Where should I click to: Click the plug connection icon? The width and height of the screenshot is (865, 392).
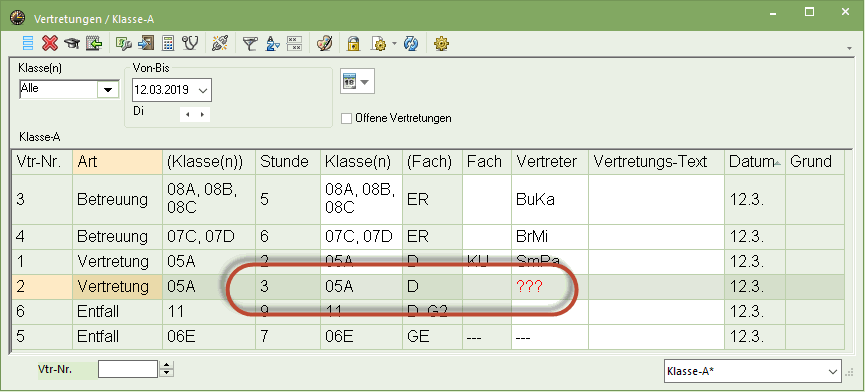pos(220,44)
